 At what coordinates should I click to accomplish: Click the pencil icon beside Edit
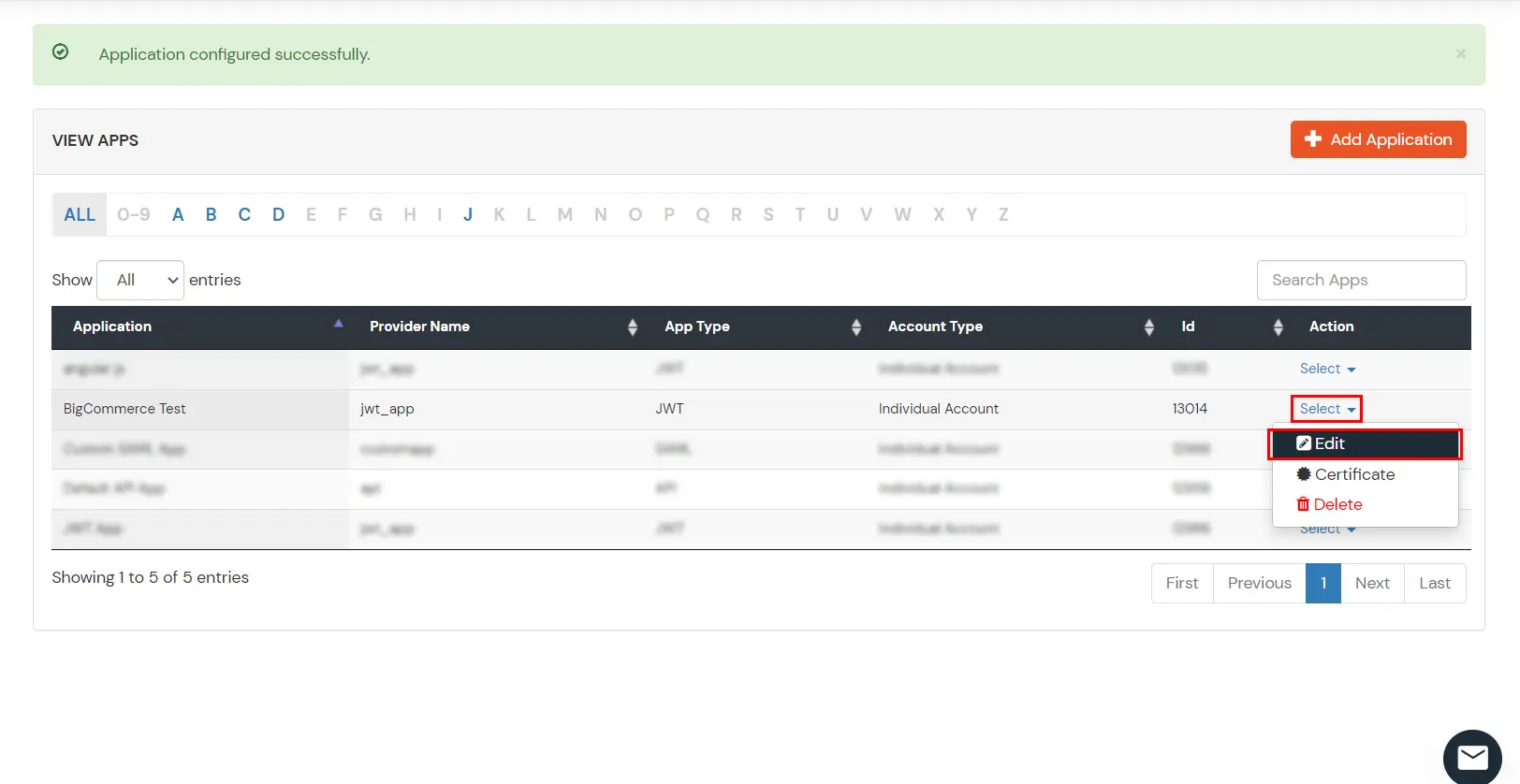(x=1303, y=443)
